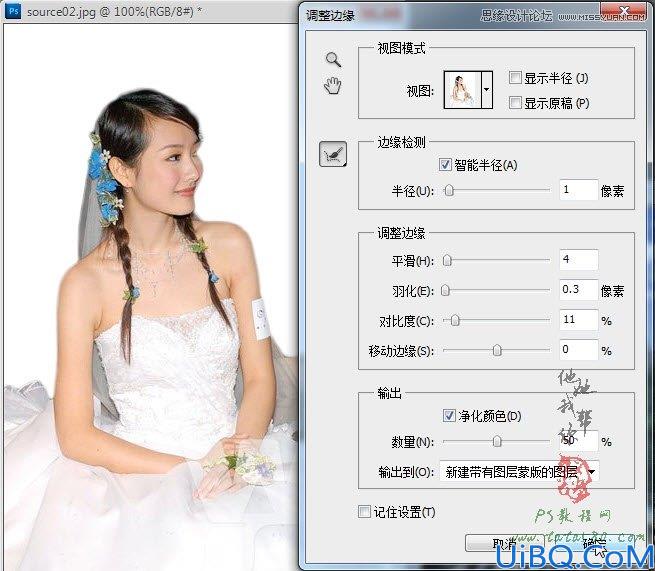
Task: Click the 移动边缘 value field showing 0
Action: (579, 350)
